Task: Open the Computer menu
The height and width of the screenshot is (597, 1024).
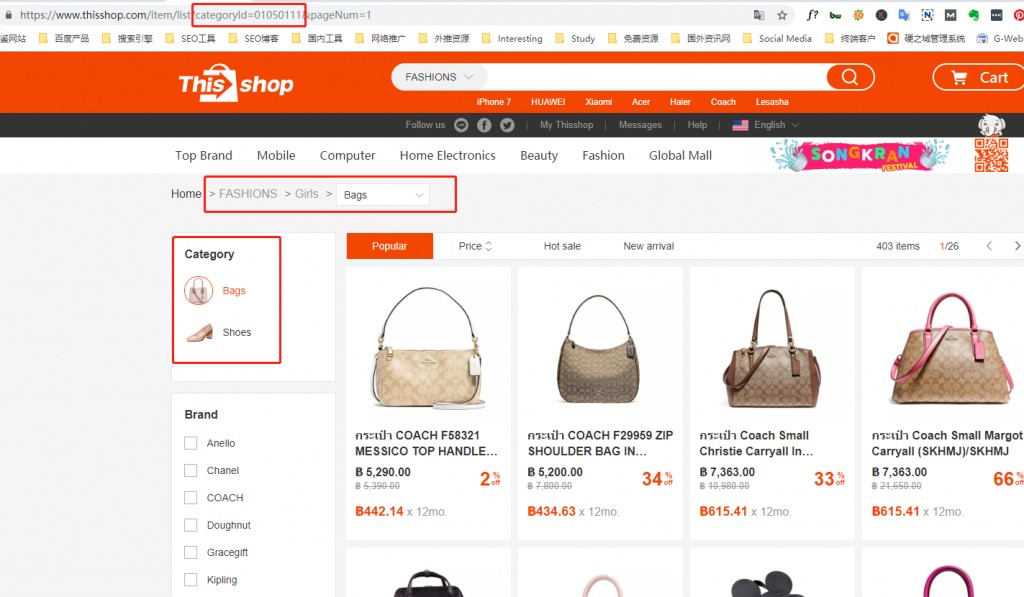Action: tap(347, 155)
